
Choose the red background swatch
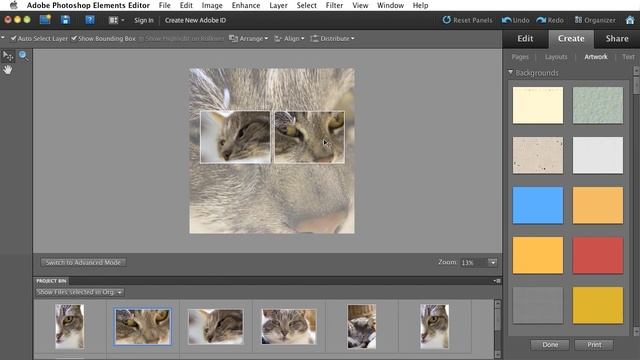click(598, 256)
